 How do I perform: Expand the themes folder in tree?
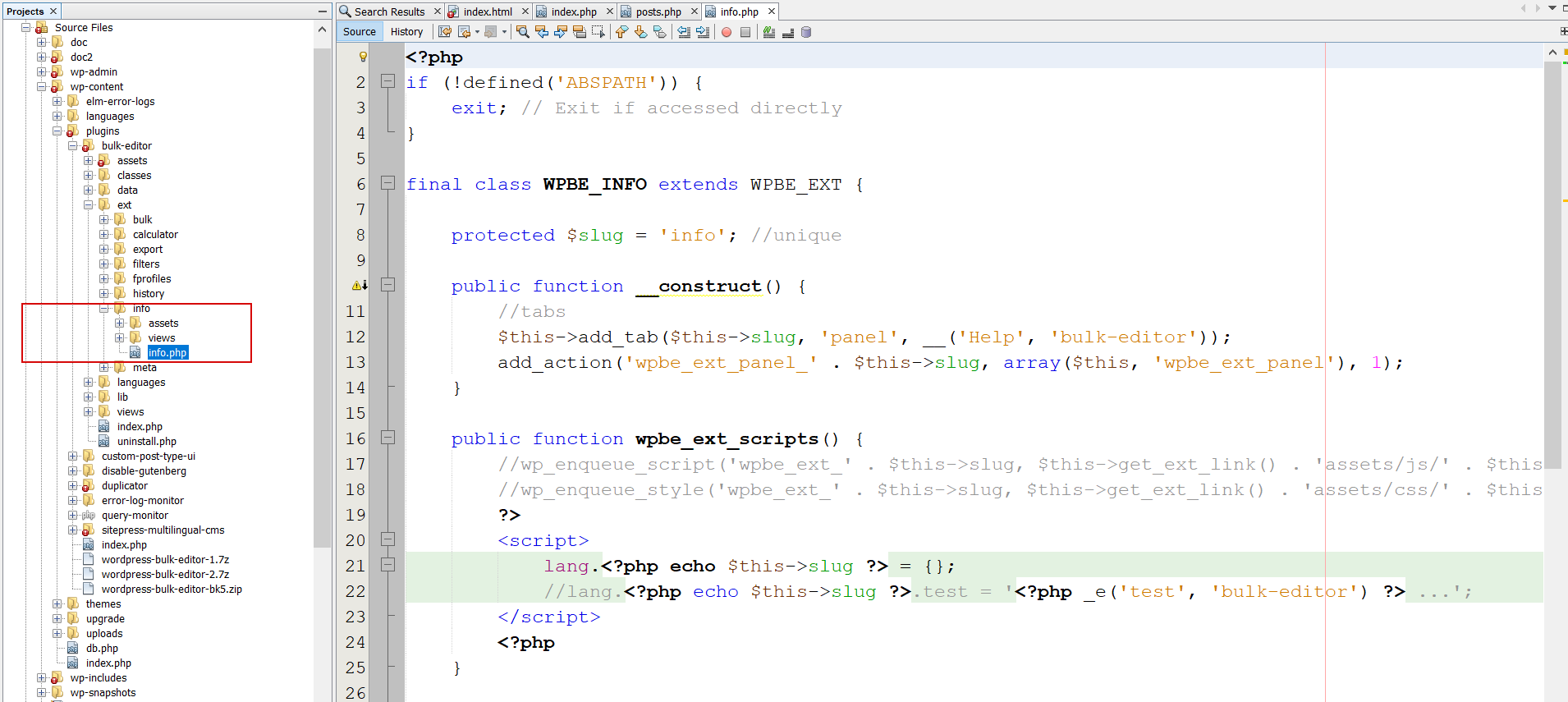coord(57,604)
